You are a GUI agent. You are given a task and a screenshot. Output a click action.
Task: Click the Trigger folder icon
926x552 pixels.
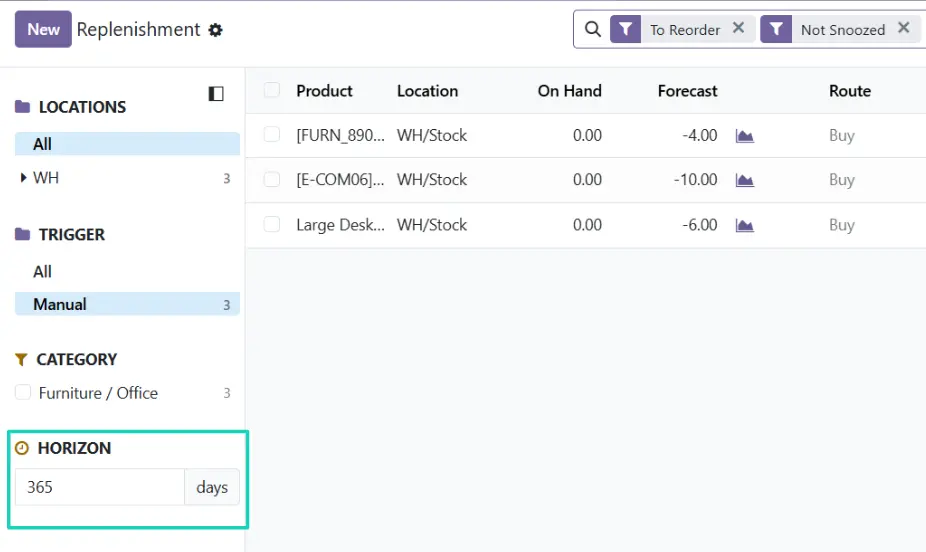coord(22,234)
